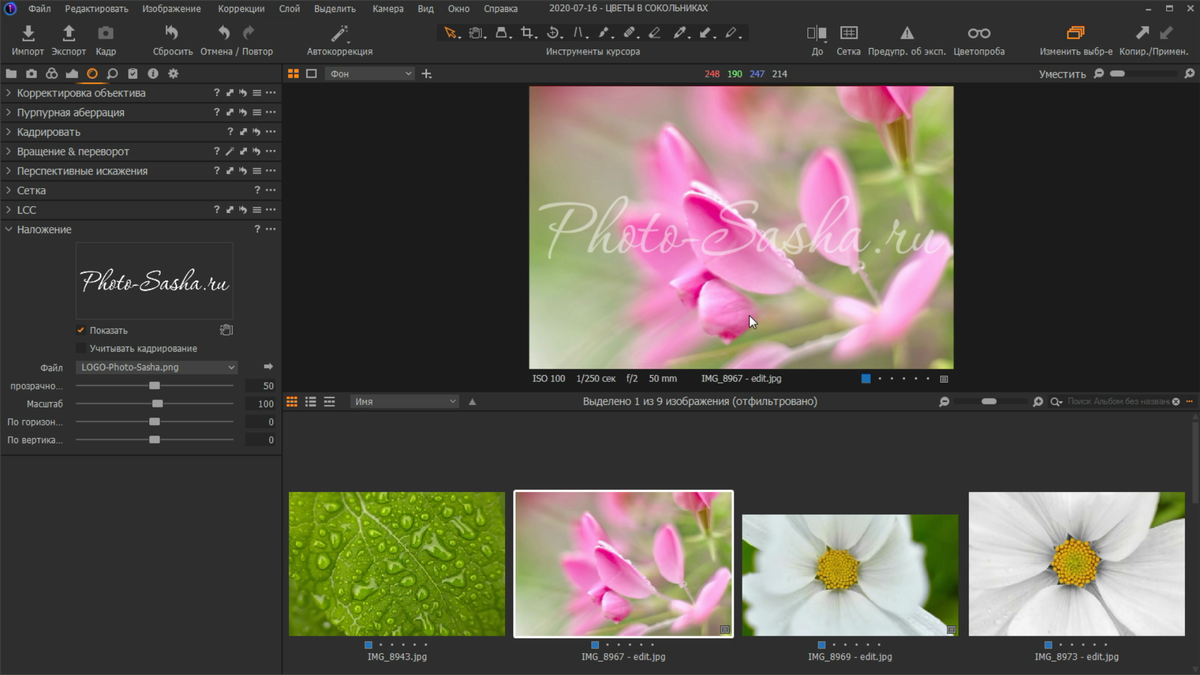Viewport: 1200px width, 675px height.
Task: Click the exposure warning triangle icon
Action: point(906,34)
